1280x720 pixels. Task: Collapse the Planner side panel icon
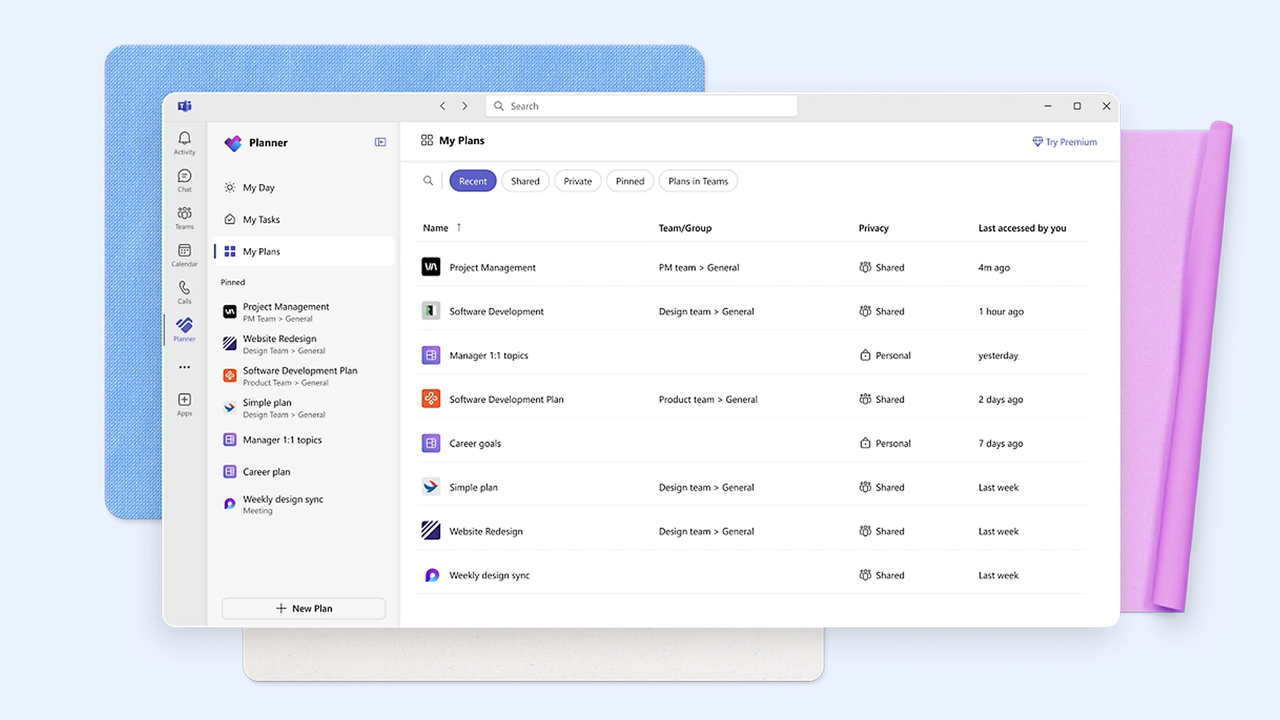click(380, 142)
